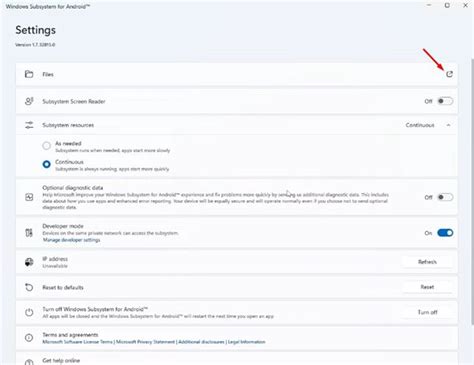The image size is (474, 365).
Task: Click the IP address globe icon
Action: click(29, 262)
